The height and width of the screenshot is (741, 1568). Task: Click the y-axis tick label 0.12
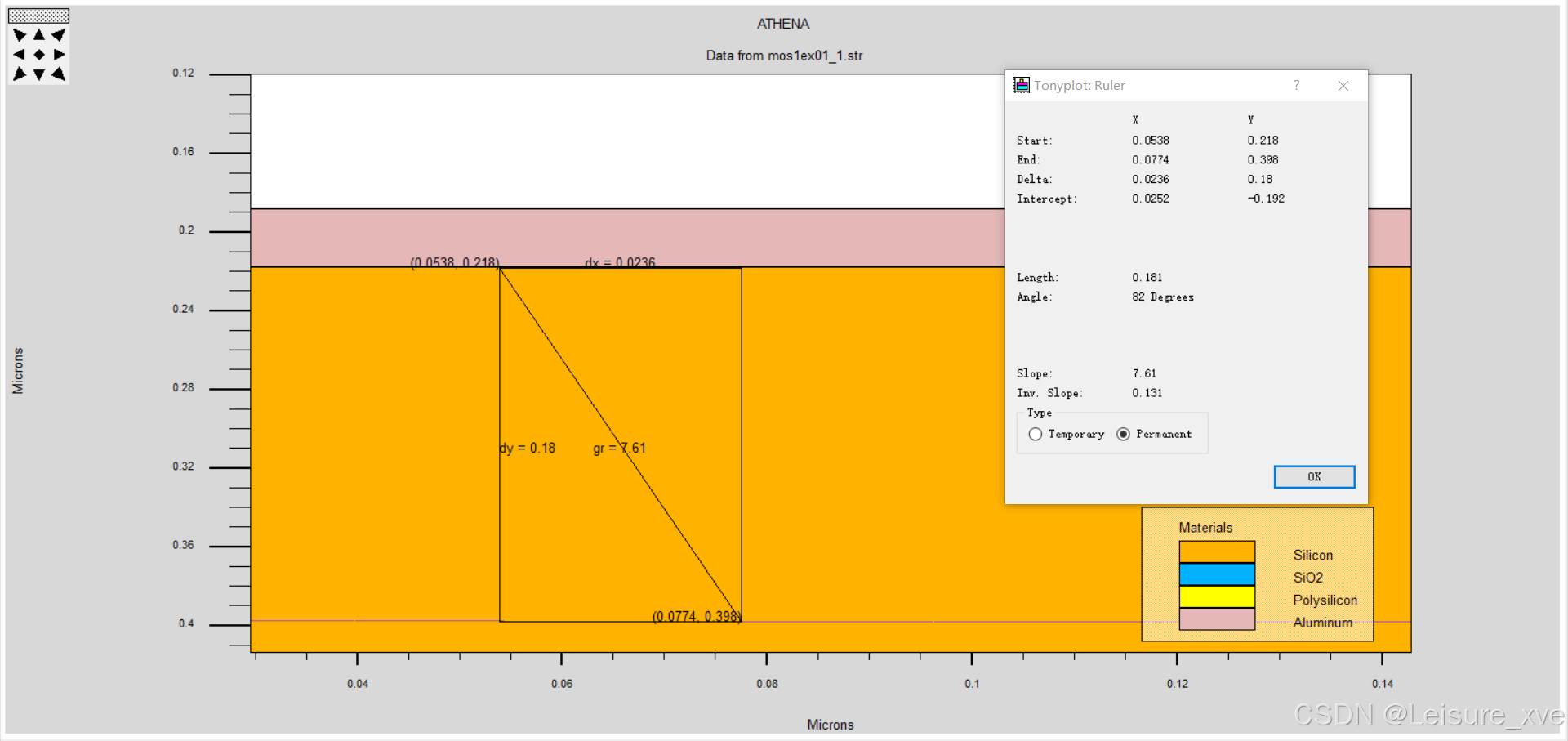(x=183, y=73)
